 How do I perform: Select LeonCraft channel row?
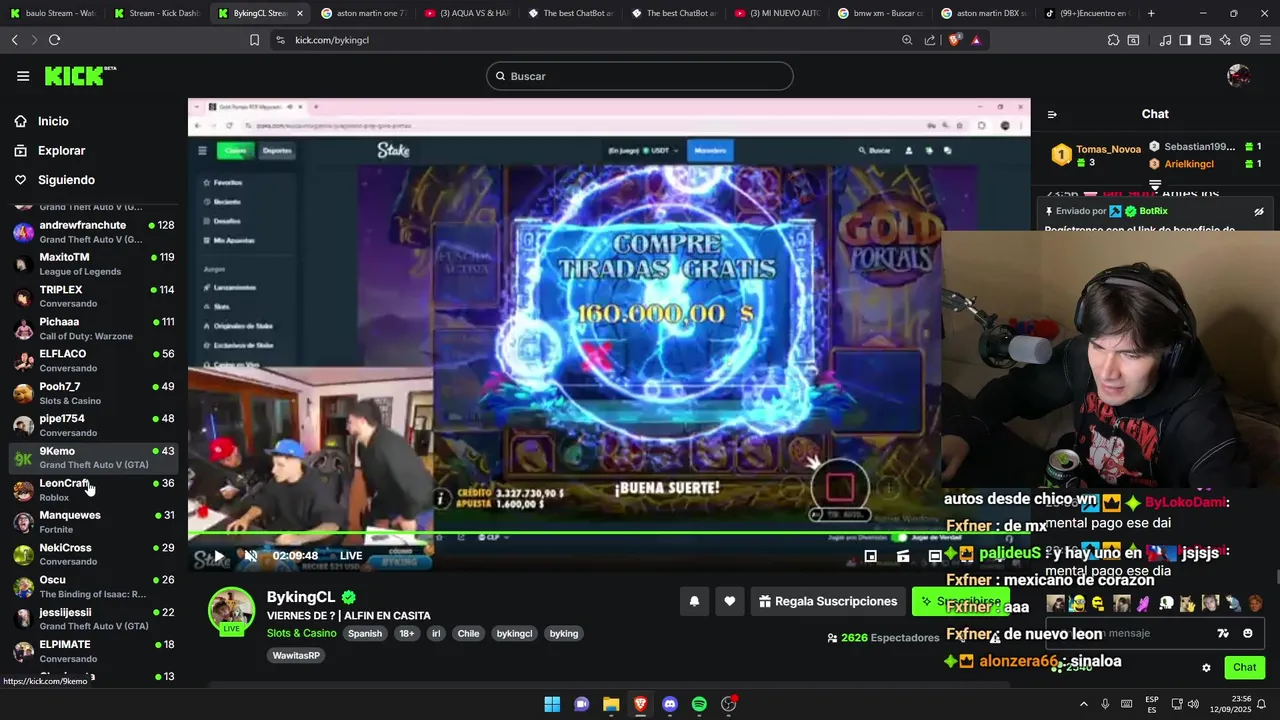coord(93,490)
